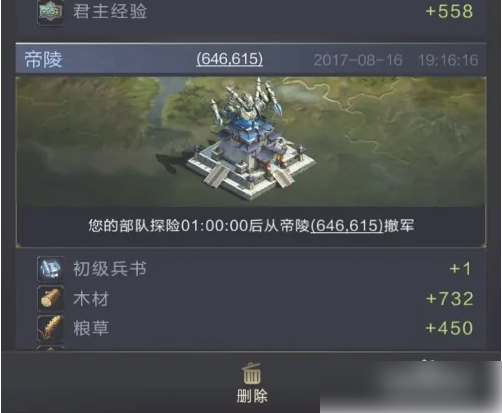Click the trash can delete icon
This screenshot has width=502, height=413.
point(252,374)
